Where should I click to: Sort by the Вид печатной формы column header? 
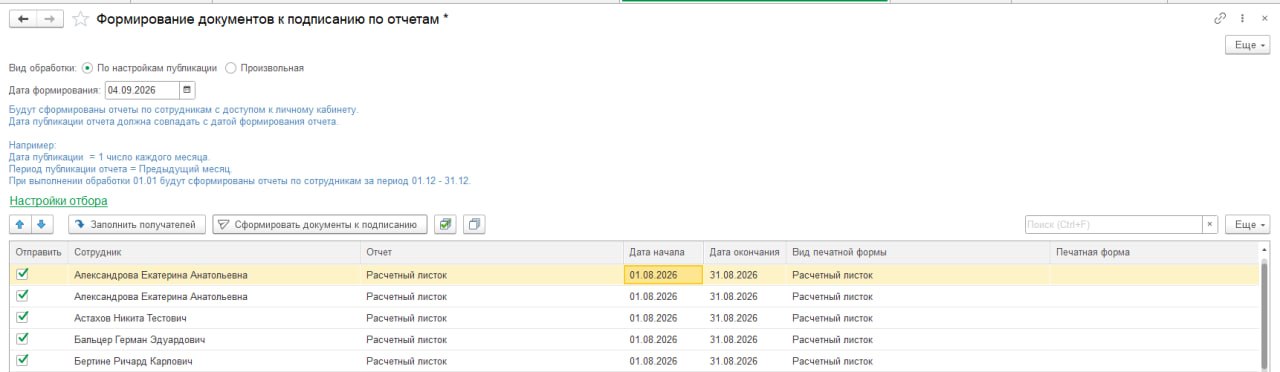(917, 252)
